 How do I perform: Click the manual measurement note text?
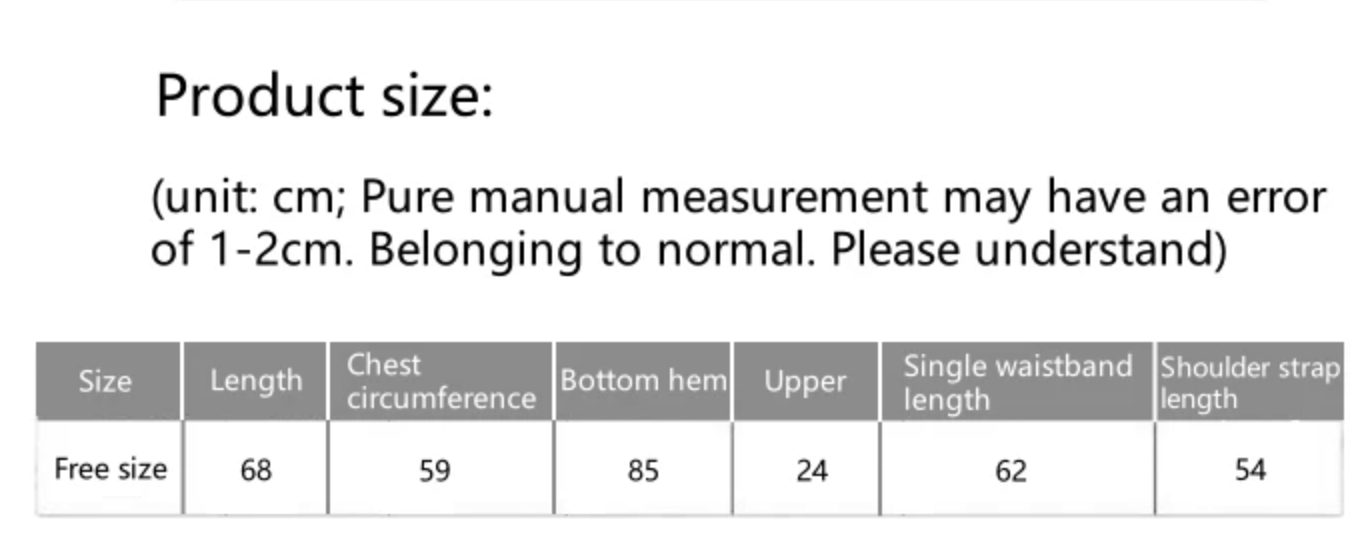coord(738,223)
